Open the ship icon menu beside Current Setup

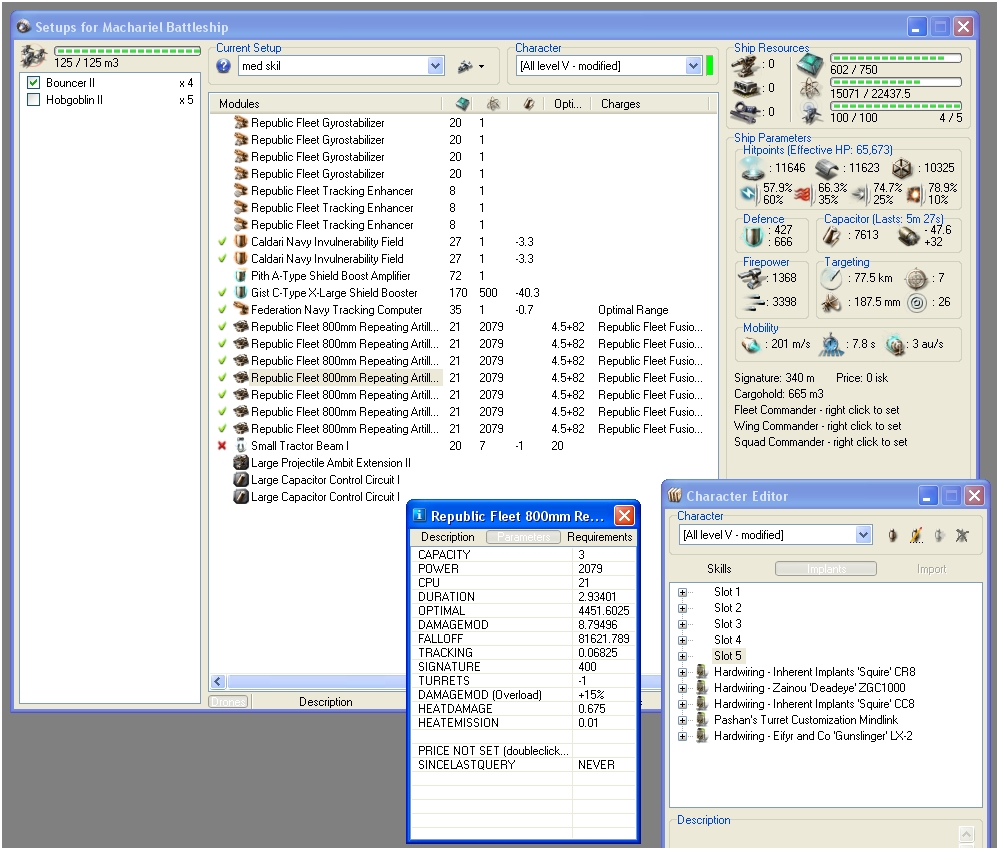(x=469, y=66)
